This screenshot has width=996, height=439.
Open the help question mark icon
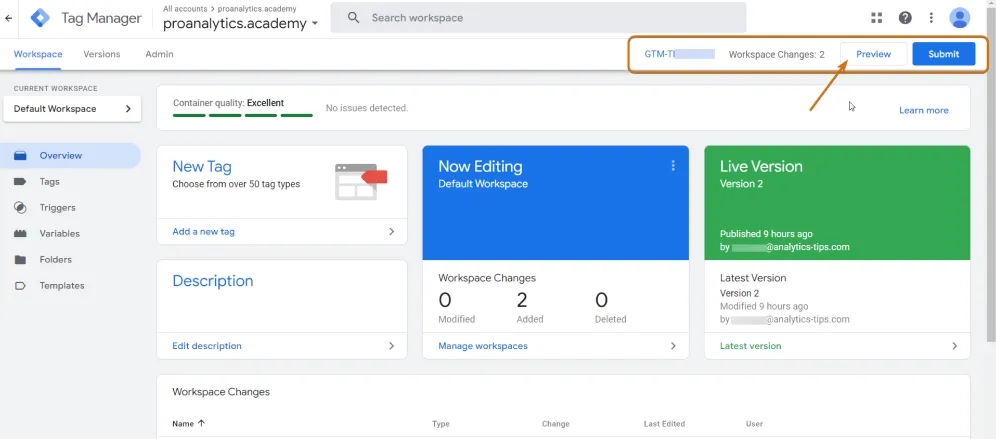pos(905,18)
